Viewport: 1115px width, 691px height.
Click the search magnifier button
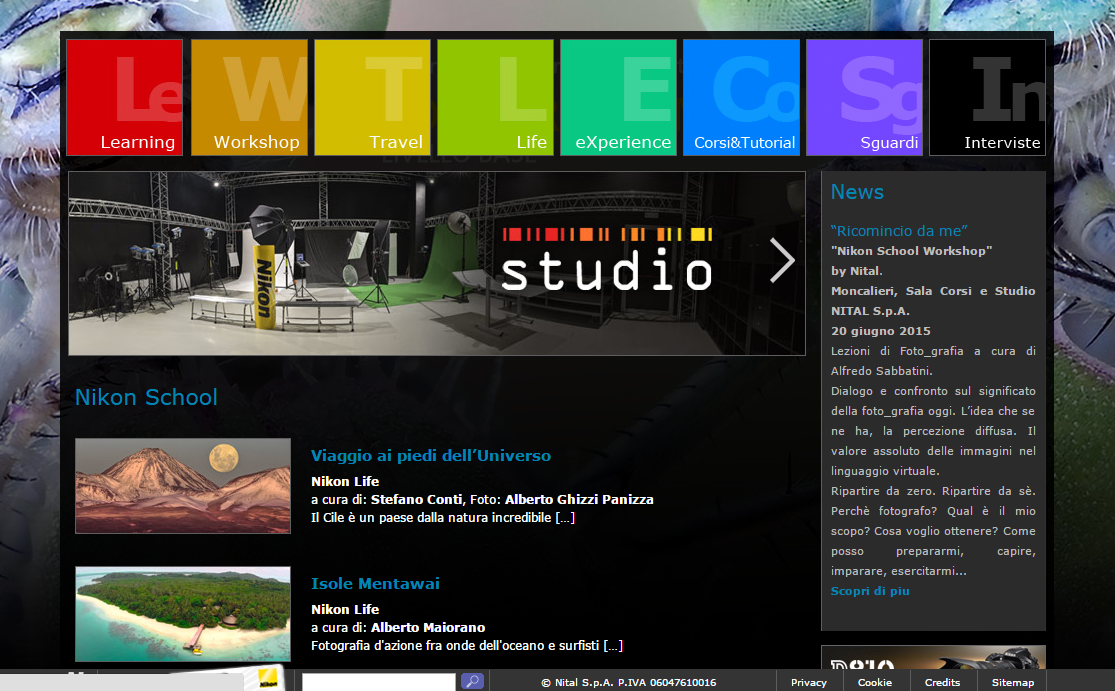472,681
